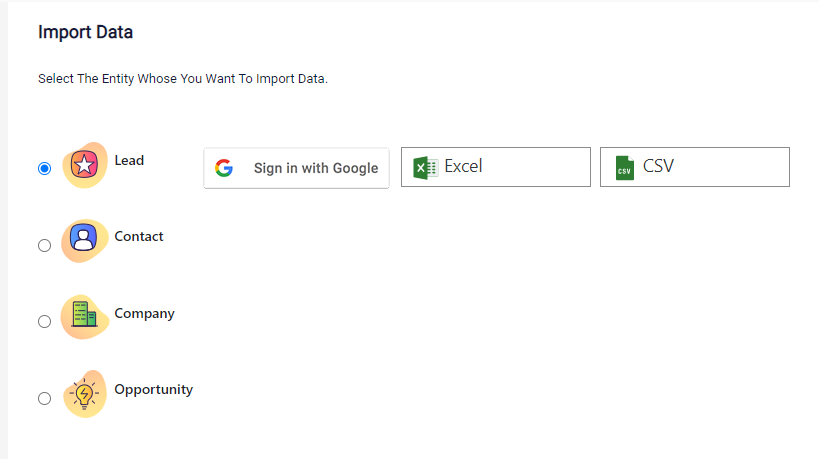This screenshot has height=459, width=819.
Task: Click the Lead star icon
Action: tap(85, 165)
